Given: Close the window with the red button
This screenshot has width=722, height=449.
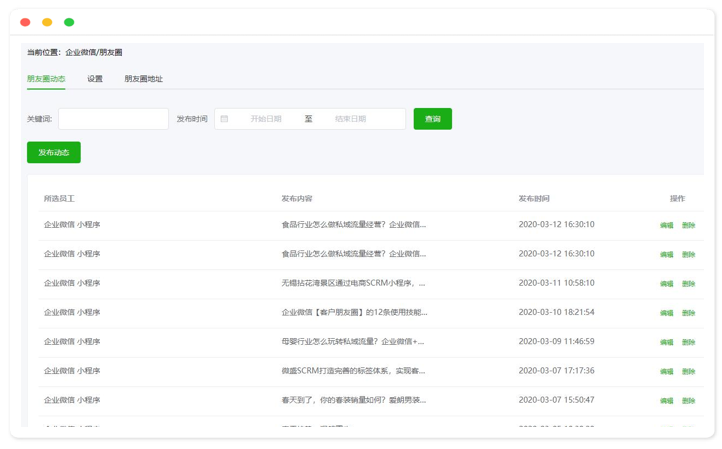Looking at the screenshot, I should tap(25, 22).
